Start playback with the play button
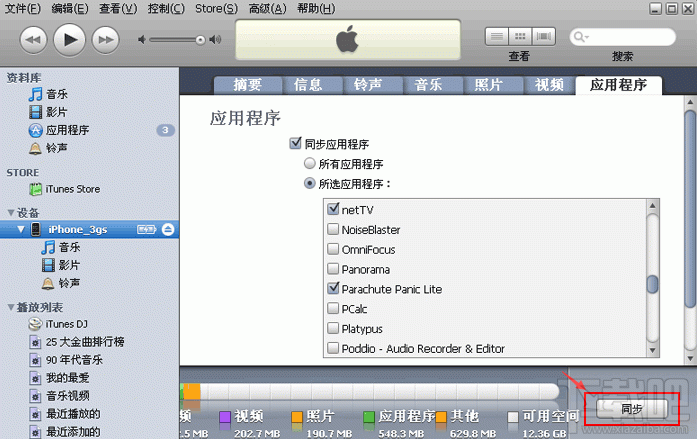This screenshot has width=697, height=439. pos(69,40)
